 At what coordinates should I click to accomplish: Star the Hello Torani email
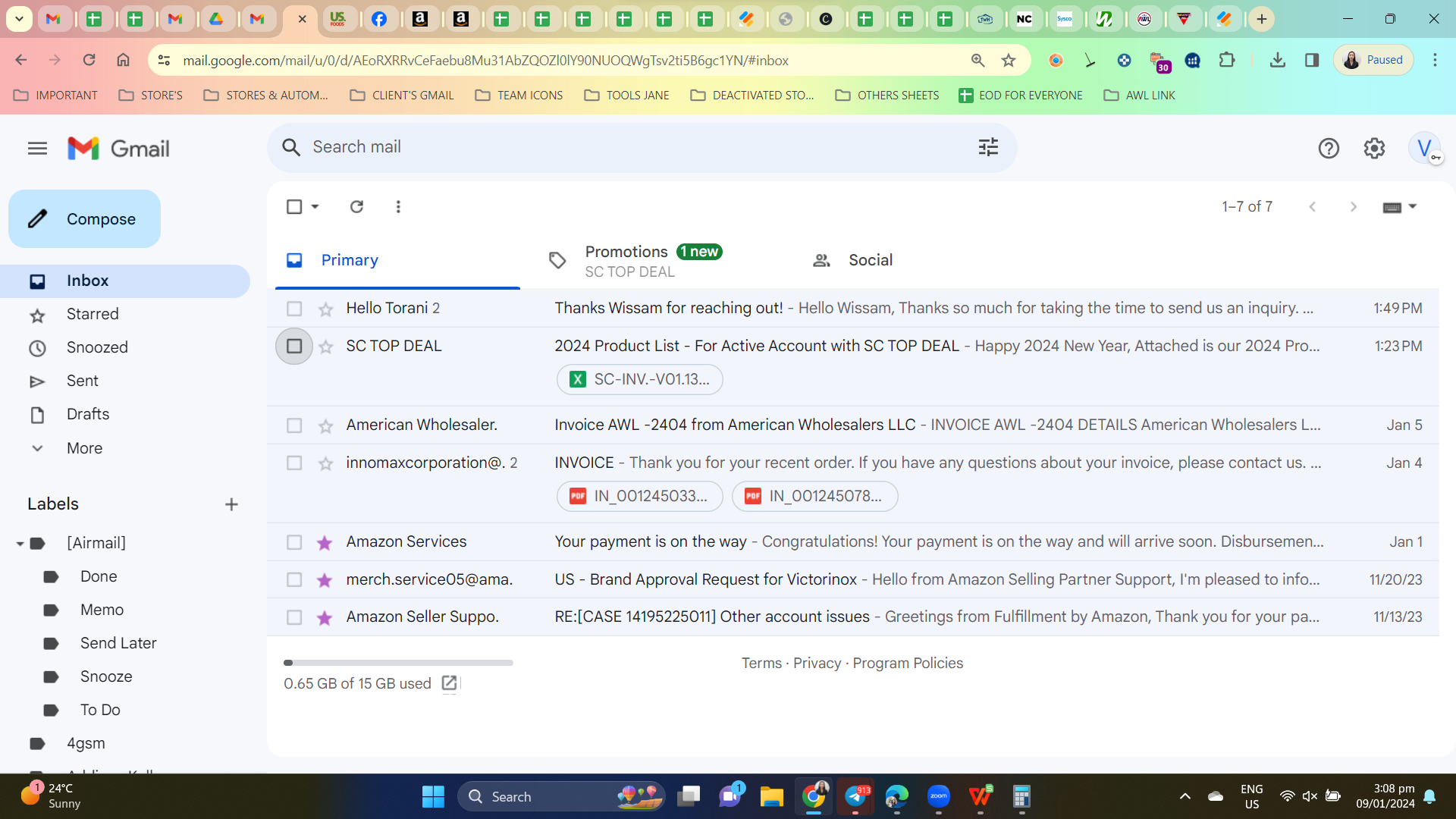point(325,309)
